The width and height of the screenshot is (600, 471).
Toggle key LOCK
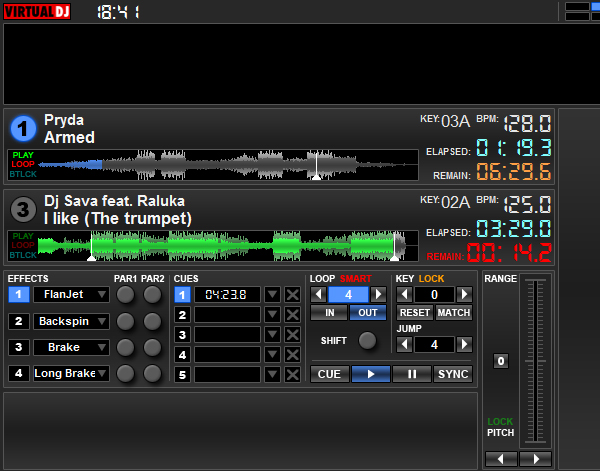[431, 279]
